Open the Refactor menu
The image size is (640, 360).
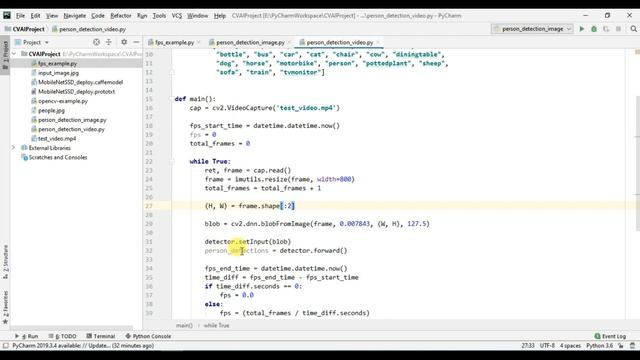[x=121, y=16]
